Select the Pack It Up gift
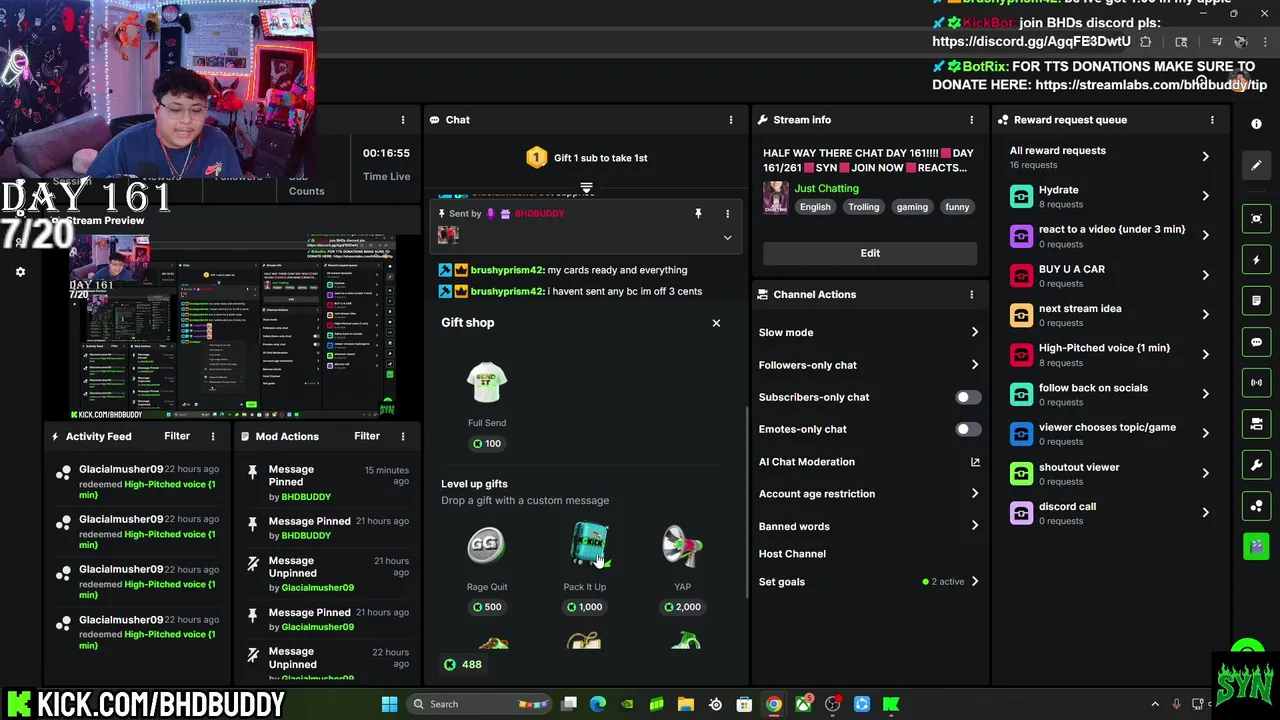Image resolution: width=1280 pixels, height=720 pixels. point(585,570)
